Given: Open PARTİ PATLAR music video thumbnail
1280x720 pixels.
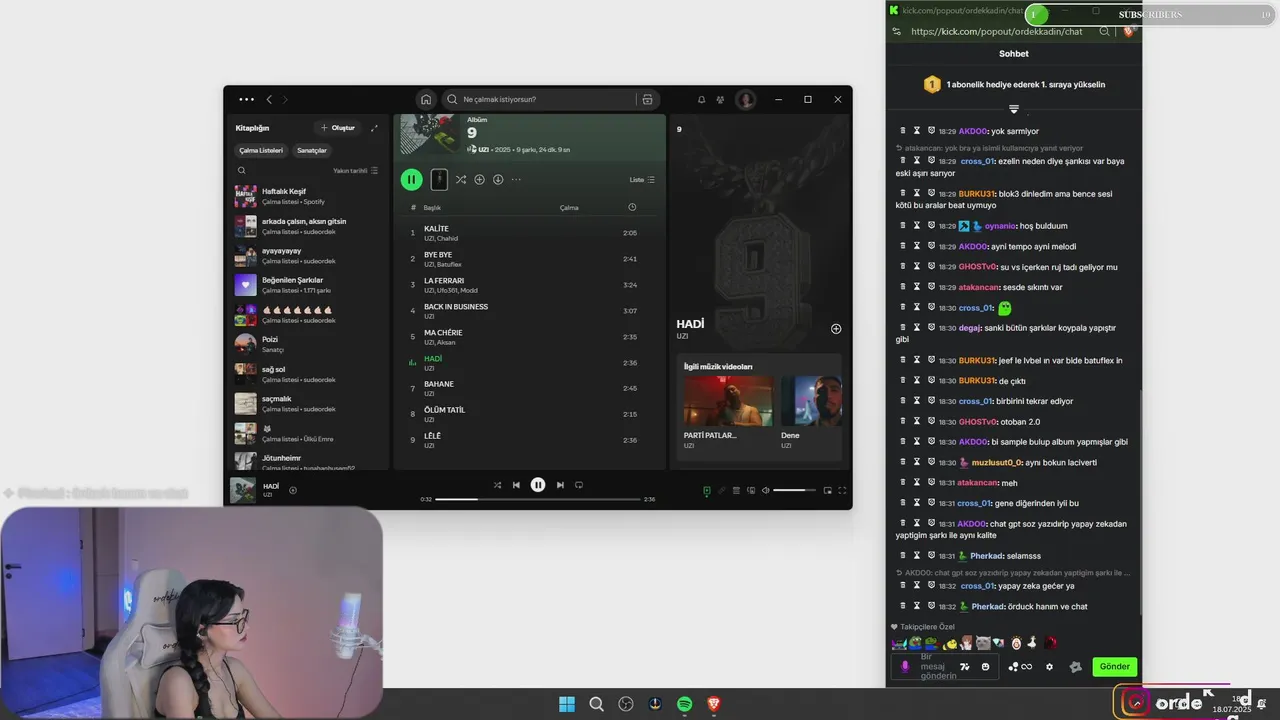Looking at the screenshot, I should coord(728,400).
